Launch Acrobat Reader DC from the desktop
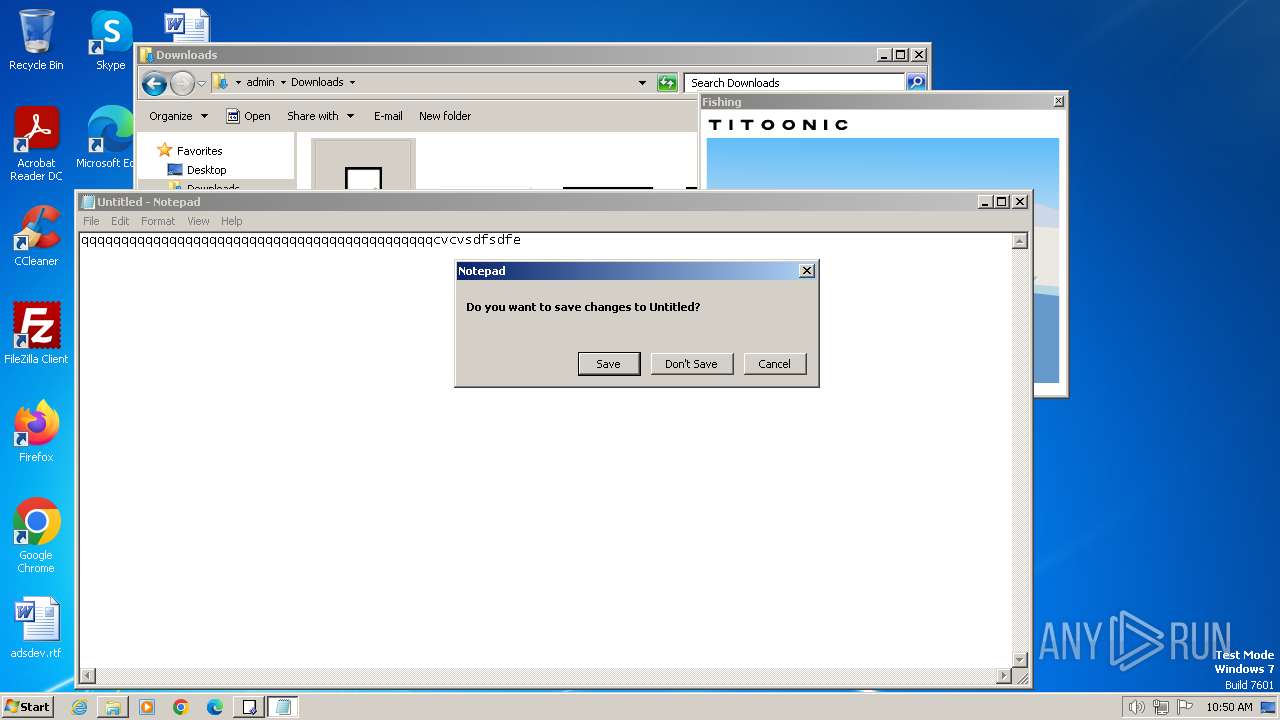 pyautogui.click(x=36, y=144)
